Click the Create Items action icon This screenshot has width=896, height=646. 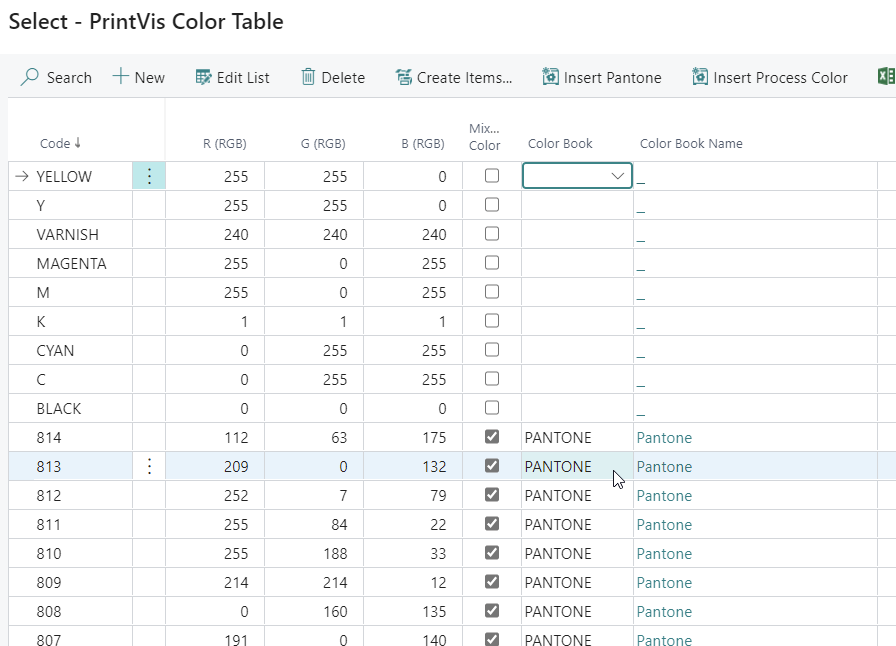coord(404,77)
